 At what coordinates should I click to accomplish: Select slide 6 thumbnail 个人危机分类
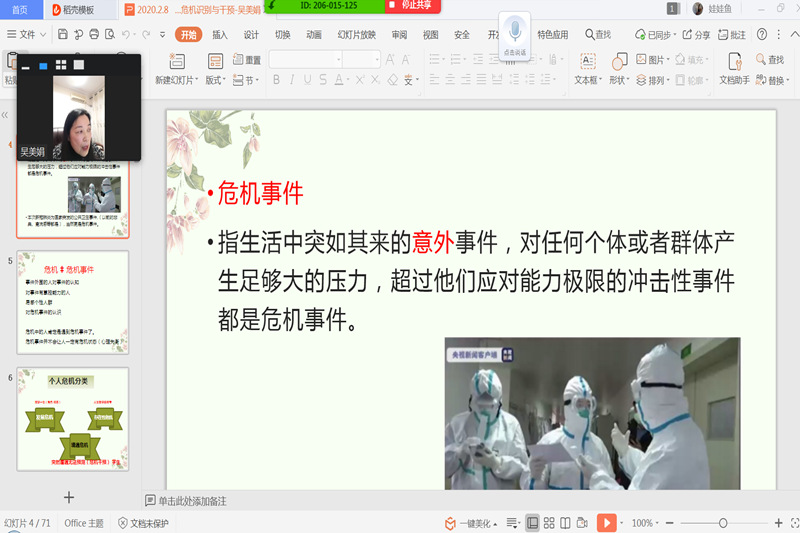point(72,419)
